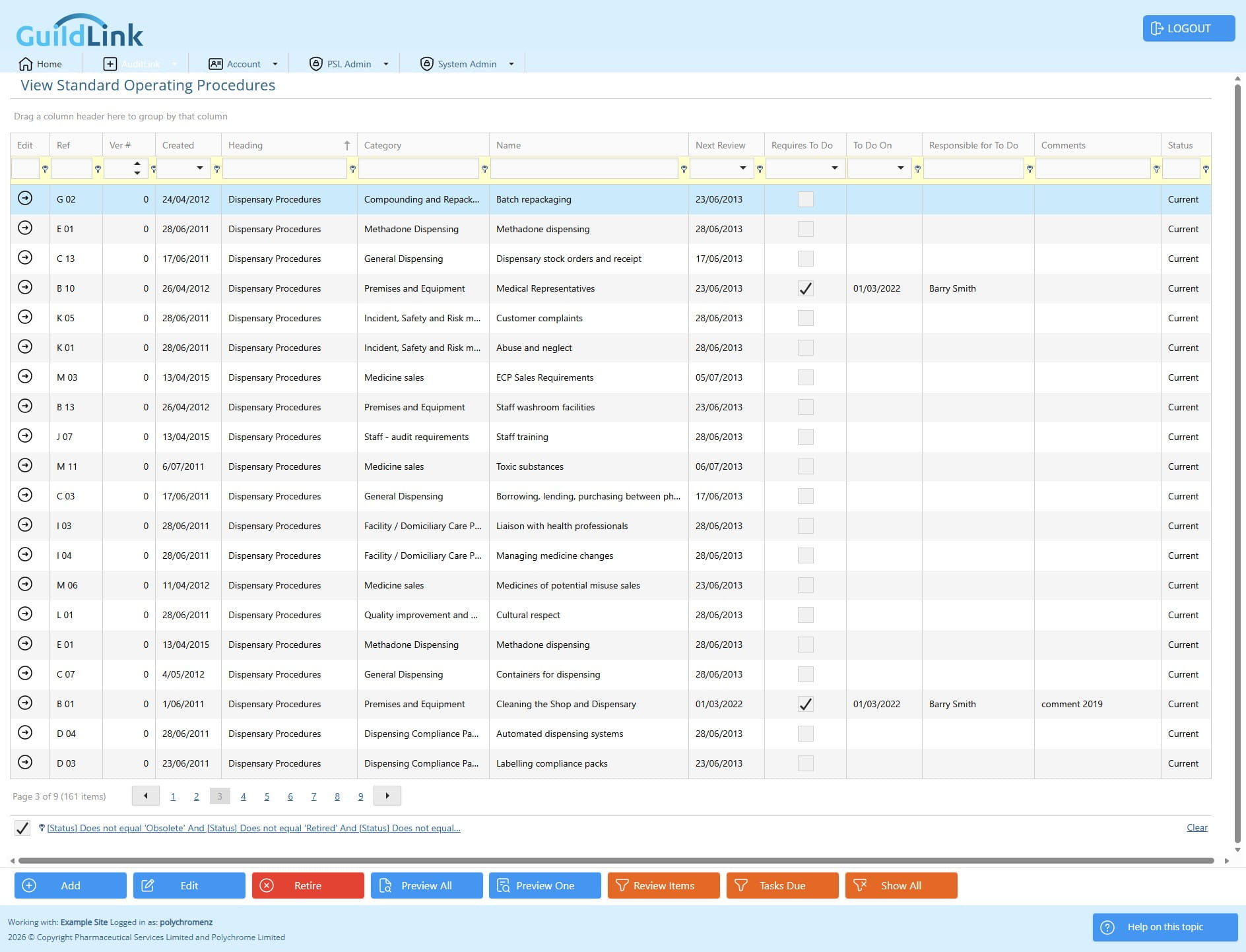Click filter icon beside the Ref filter box
1246x952 pixels.
tap(98, 169)
